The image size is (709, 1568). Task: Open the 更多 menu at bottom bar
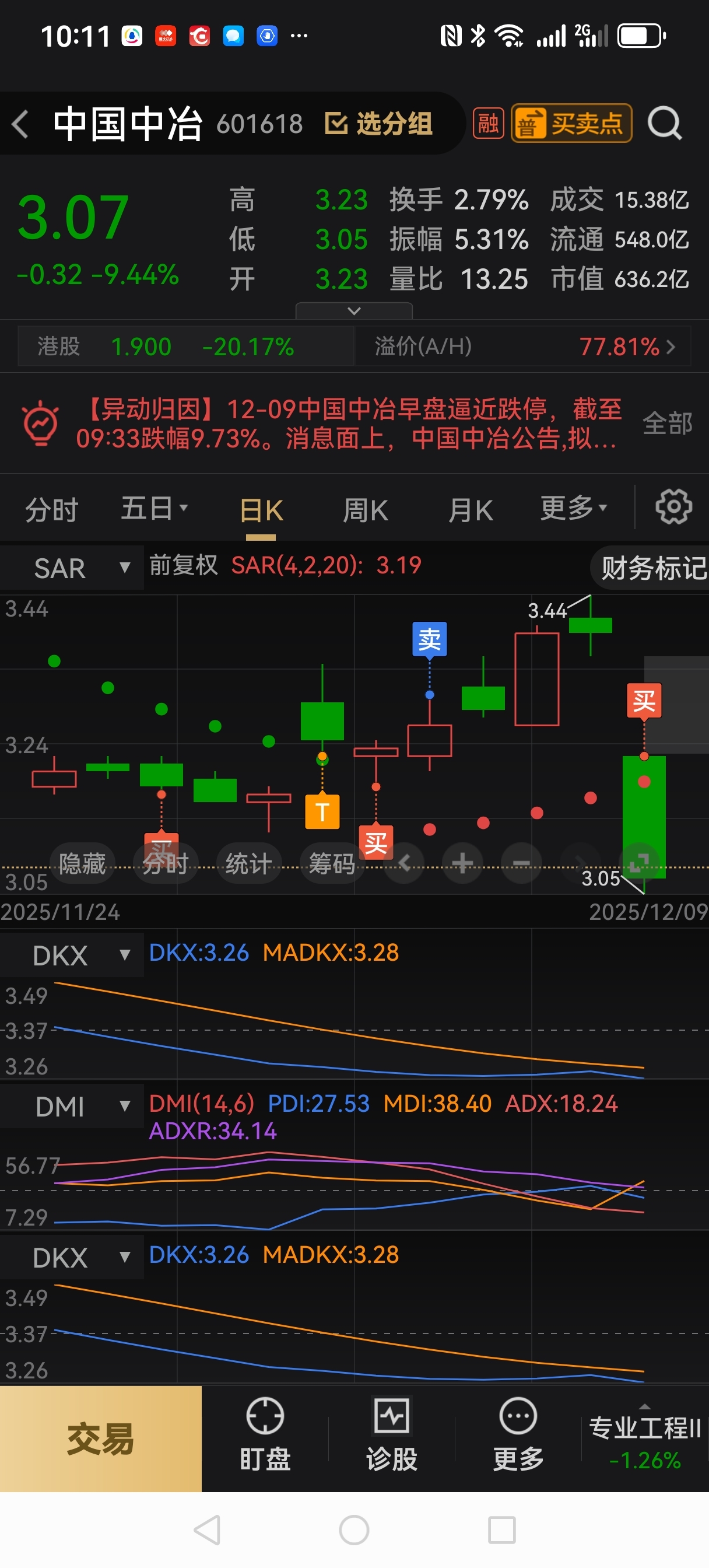[x=518, y=1433]
